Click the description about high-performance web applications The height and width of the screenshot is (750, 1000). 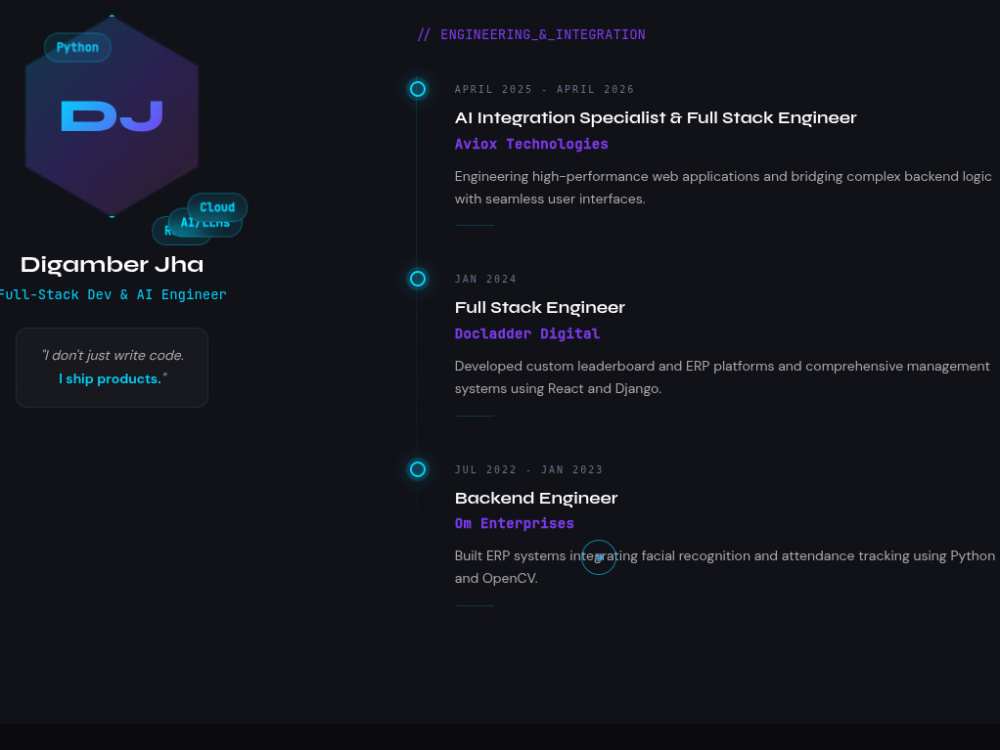pos(723,188)
